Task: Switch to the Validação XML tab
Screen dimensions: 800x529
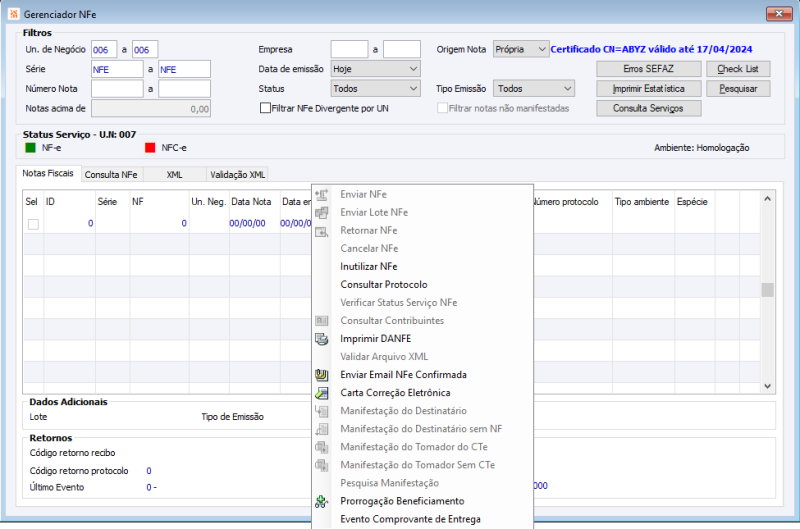Action: click(x=237, y=174)
